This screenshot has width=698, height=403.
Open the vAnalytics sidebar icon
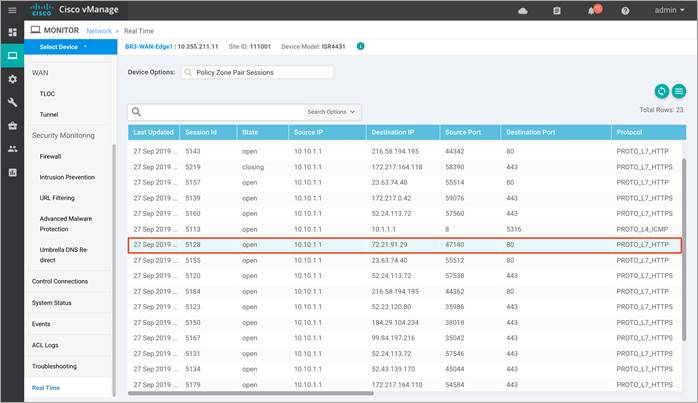[x=12, y=172]
